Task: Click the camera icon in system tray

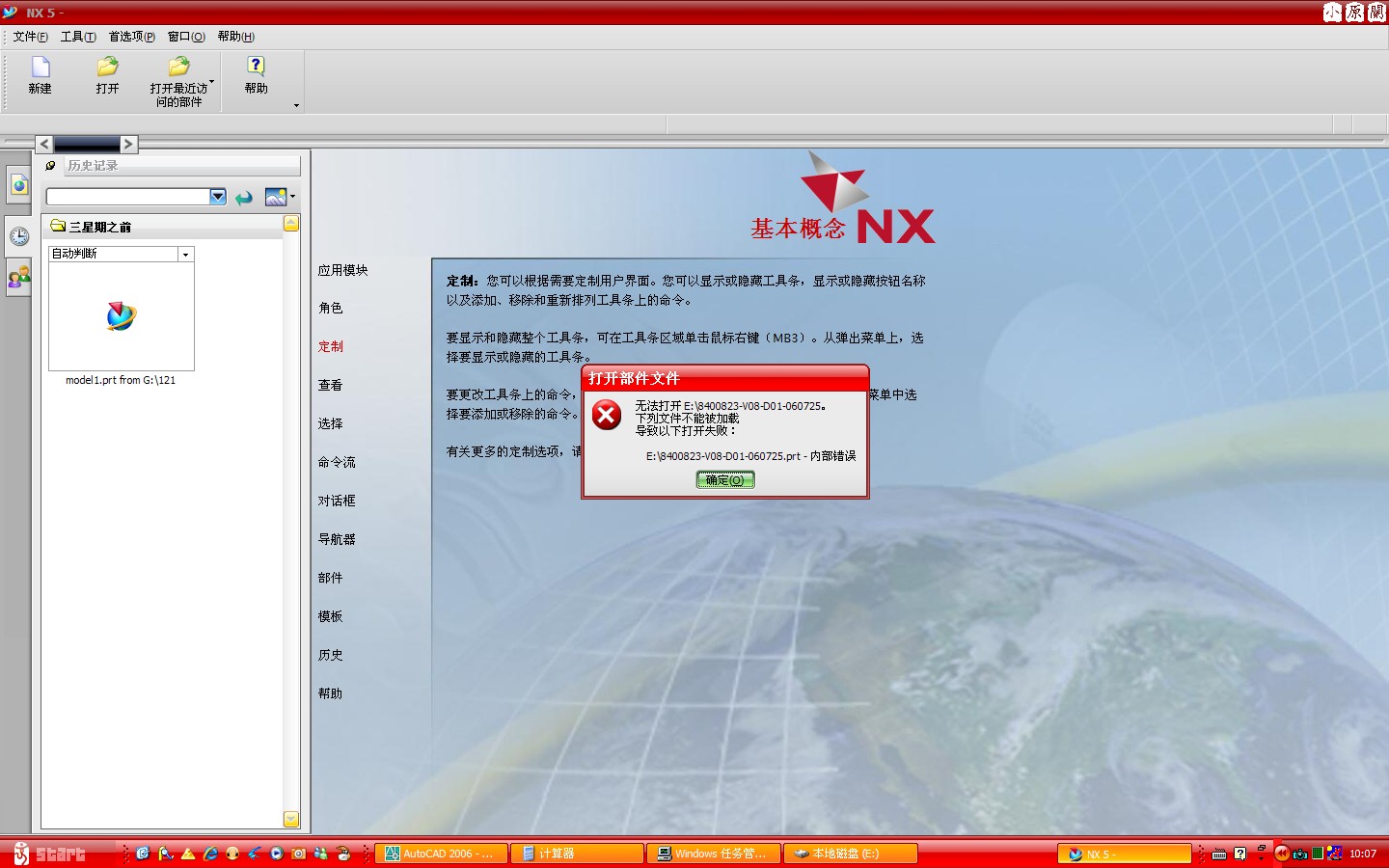Action: click(1300, 854)
